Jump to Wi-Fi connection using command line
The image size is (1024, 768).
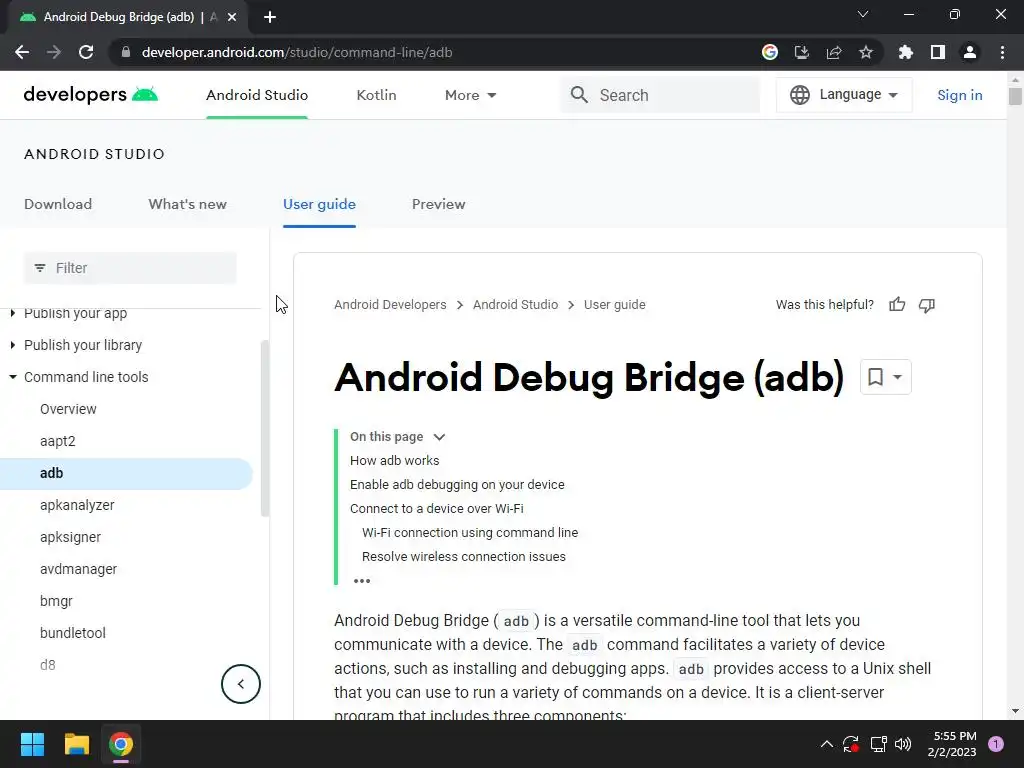(470, 533)
